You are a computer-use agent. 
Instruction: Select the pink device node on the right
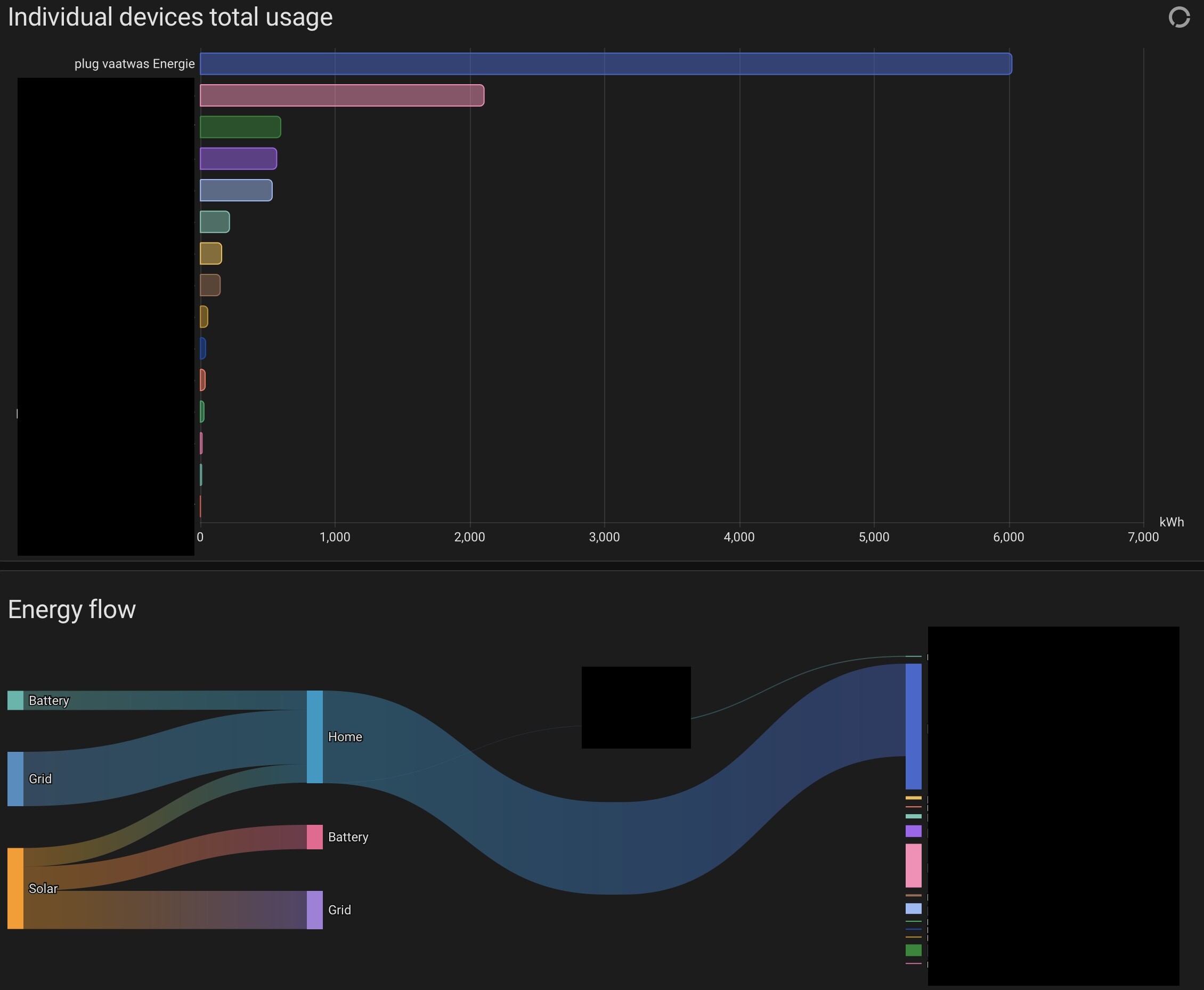(913, 865)
